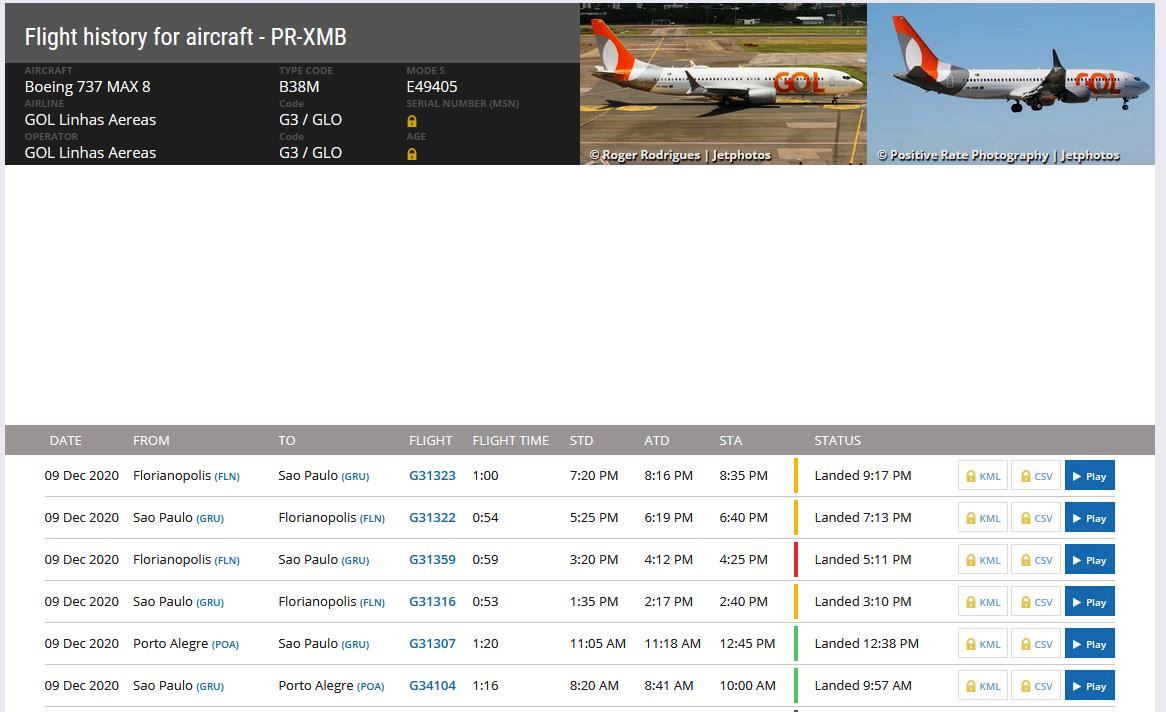Open Positive Rate Photography aircraft photo
Image resolution: width=1166 pixels, height=712 pixels.
click(1011, 83)
